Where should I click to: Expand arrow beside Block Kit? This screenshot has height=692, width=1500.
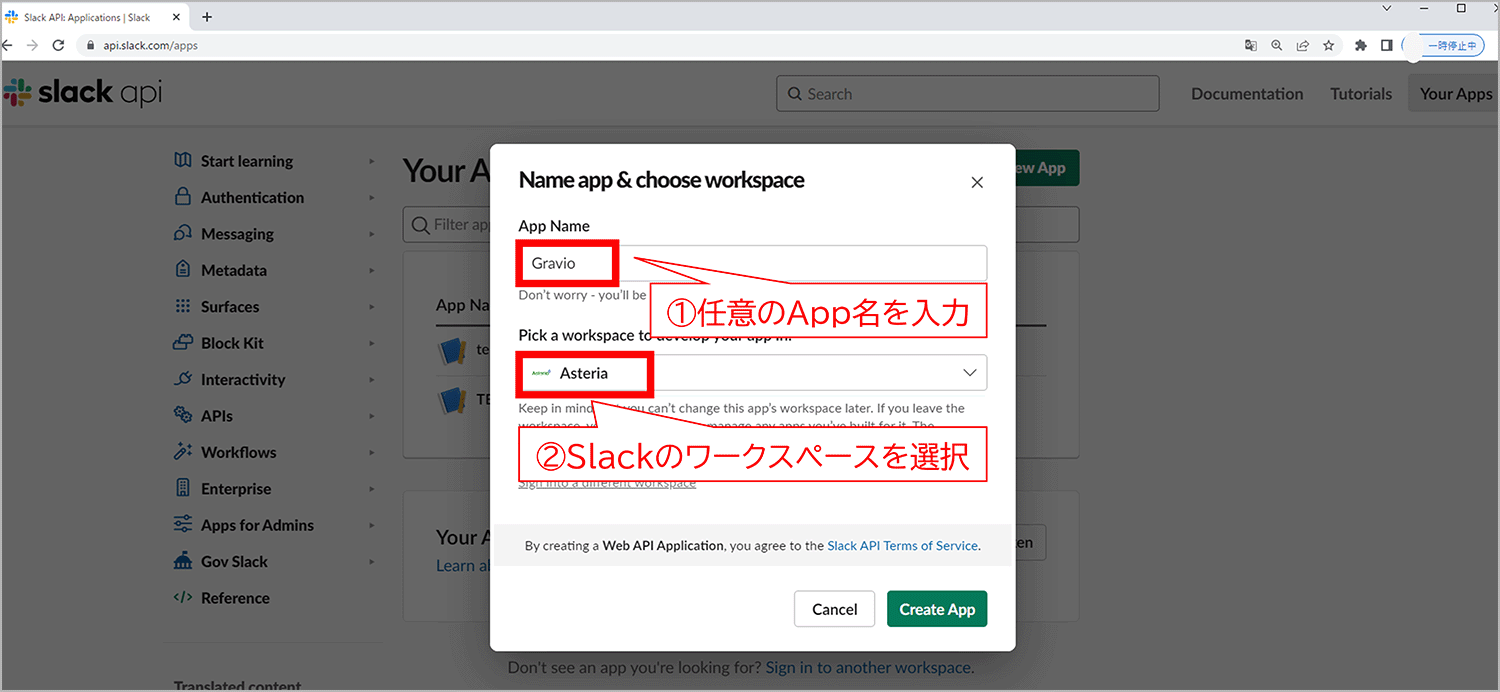click(371, 343)
